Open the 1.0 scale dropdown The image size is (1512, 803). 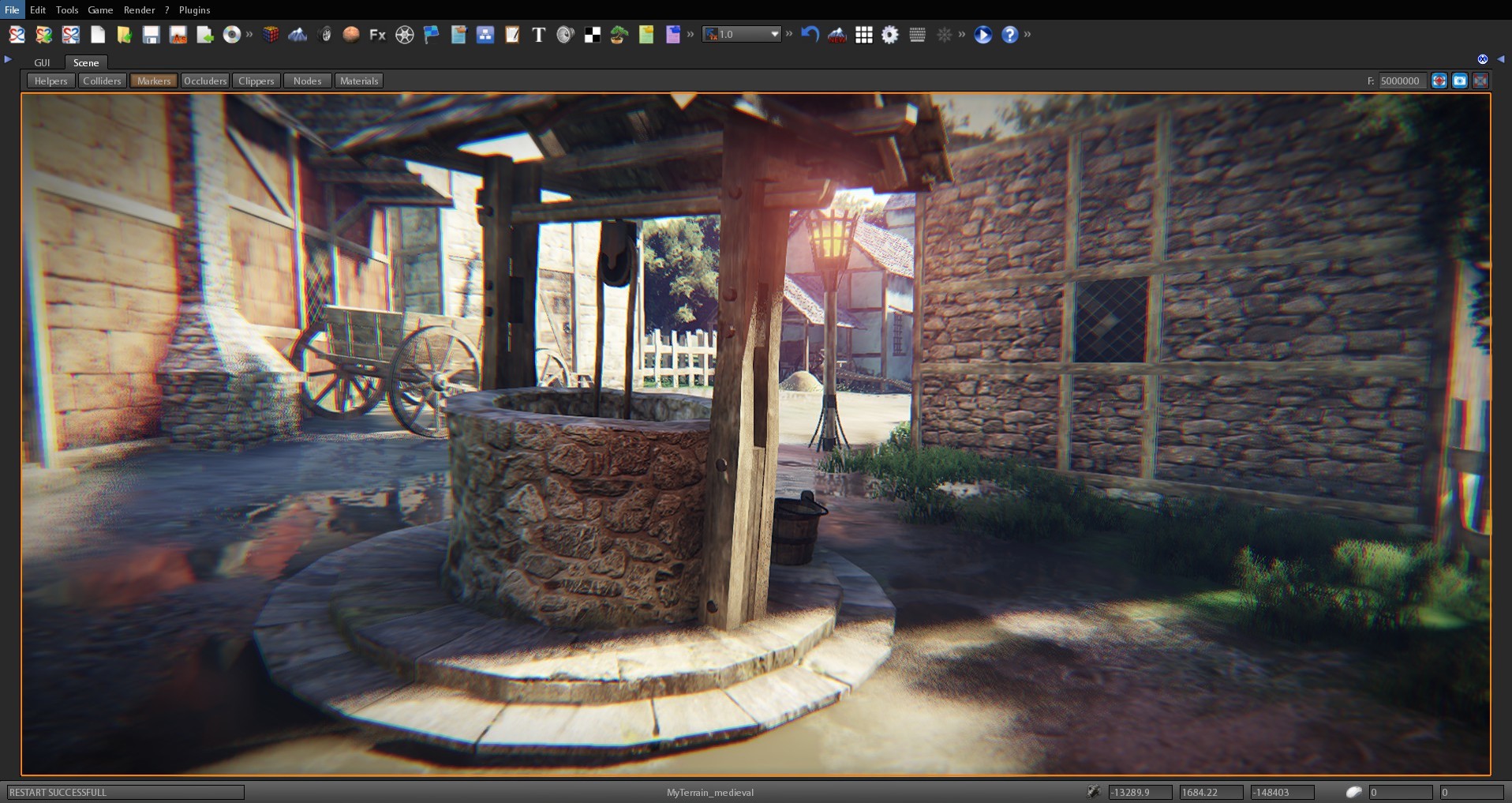[774, 34]
